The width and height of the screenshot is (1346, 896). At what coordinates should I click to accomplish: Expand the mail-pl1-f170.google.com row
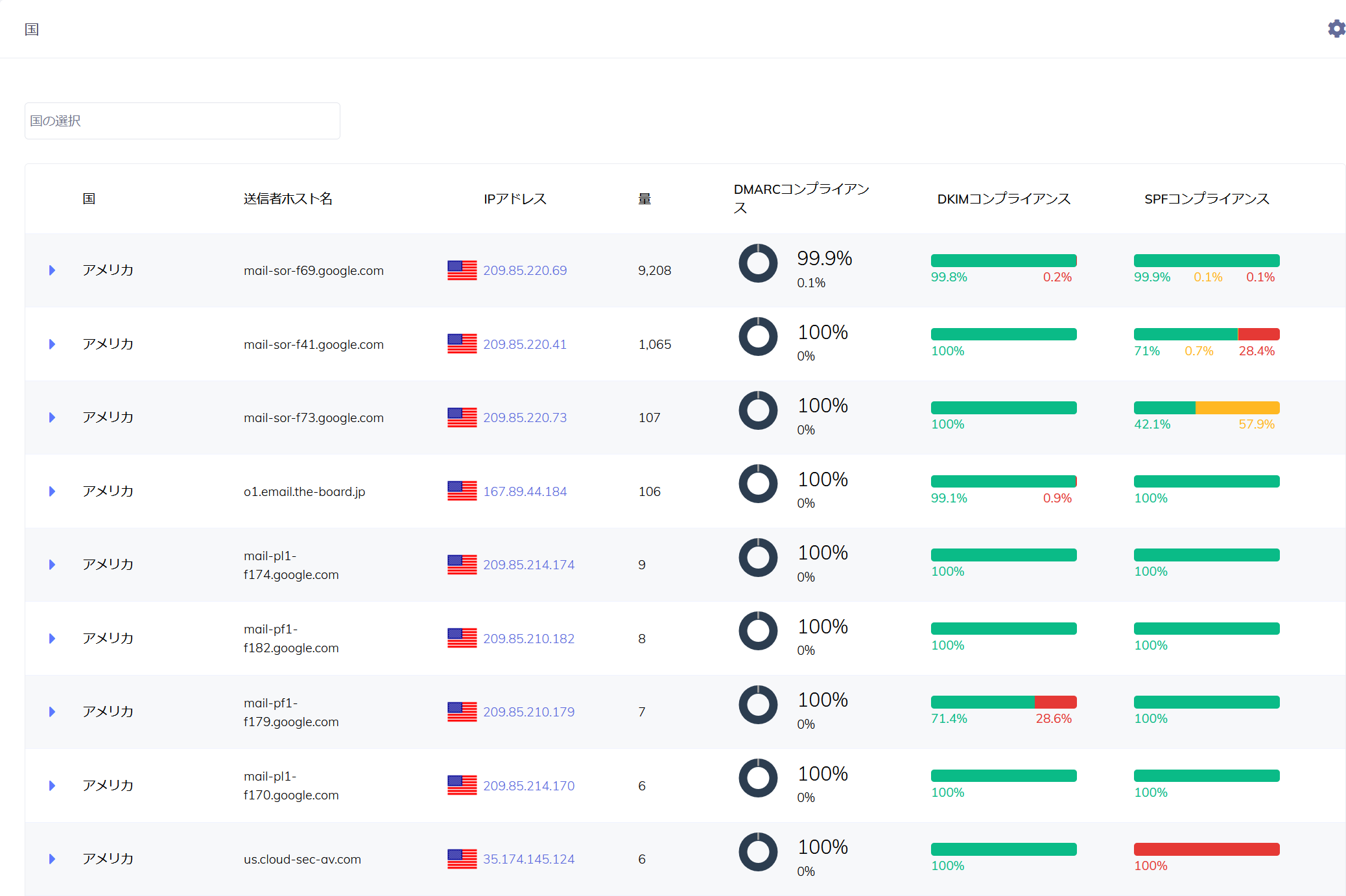tap(52, 785)
